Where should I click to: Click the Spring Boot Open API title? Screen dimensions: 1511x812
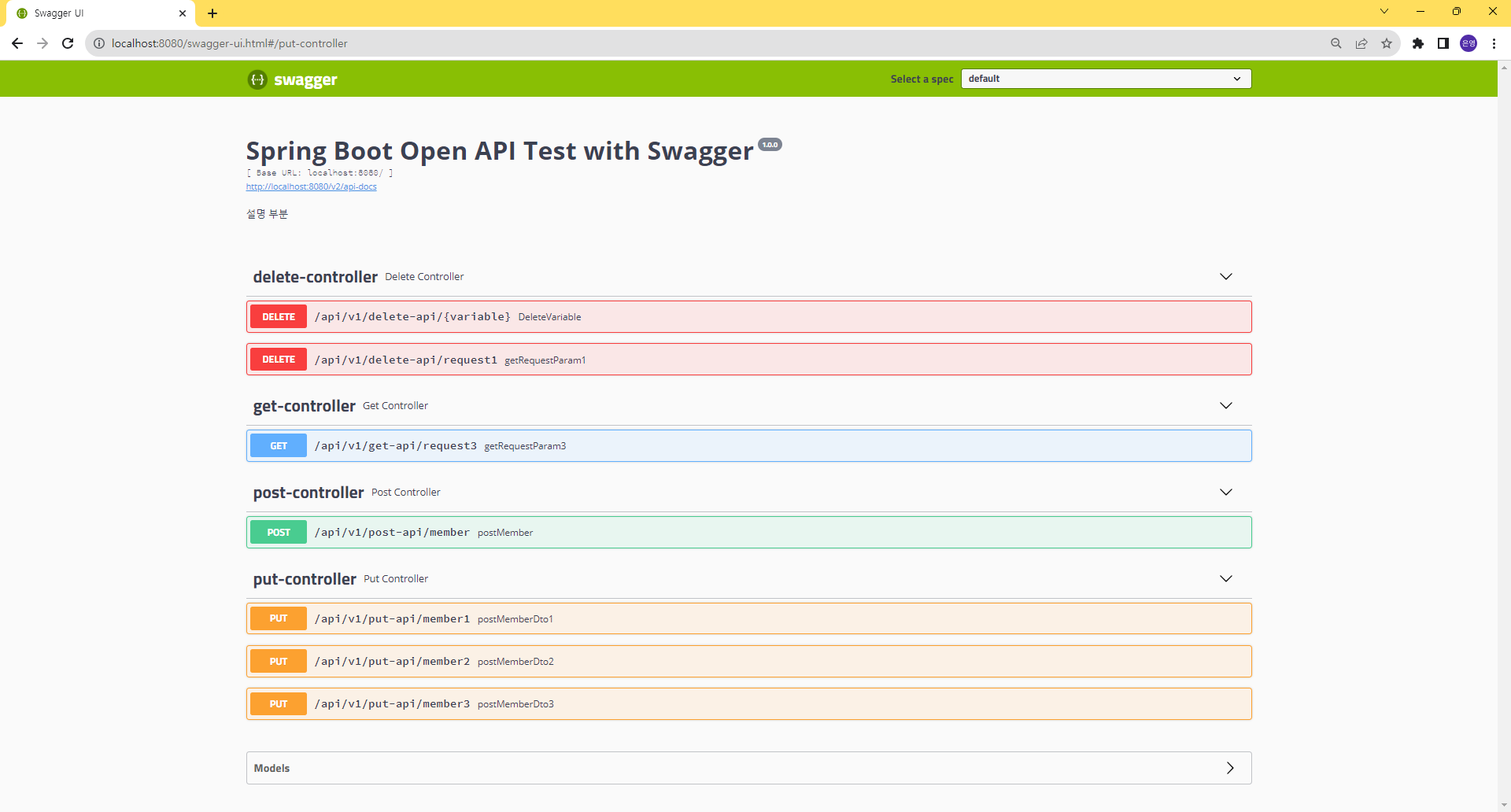500,150
